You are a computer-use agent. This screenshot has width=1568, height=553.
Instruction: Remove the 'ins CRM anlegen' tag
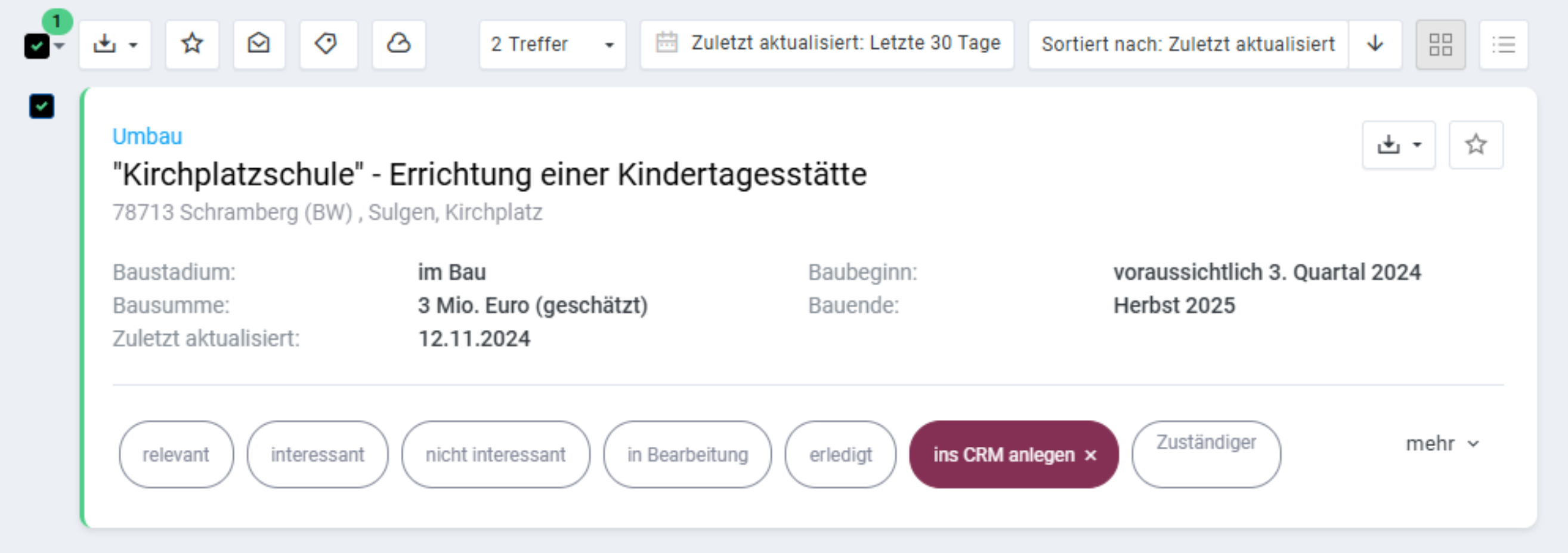coord(1091,455)
